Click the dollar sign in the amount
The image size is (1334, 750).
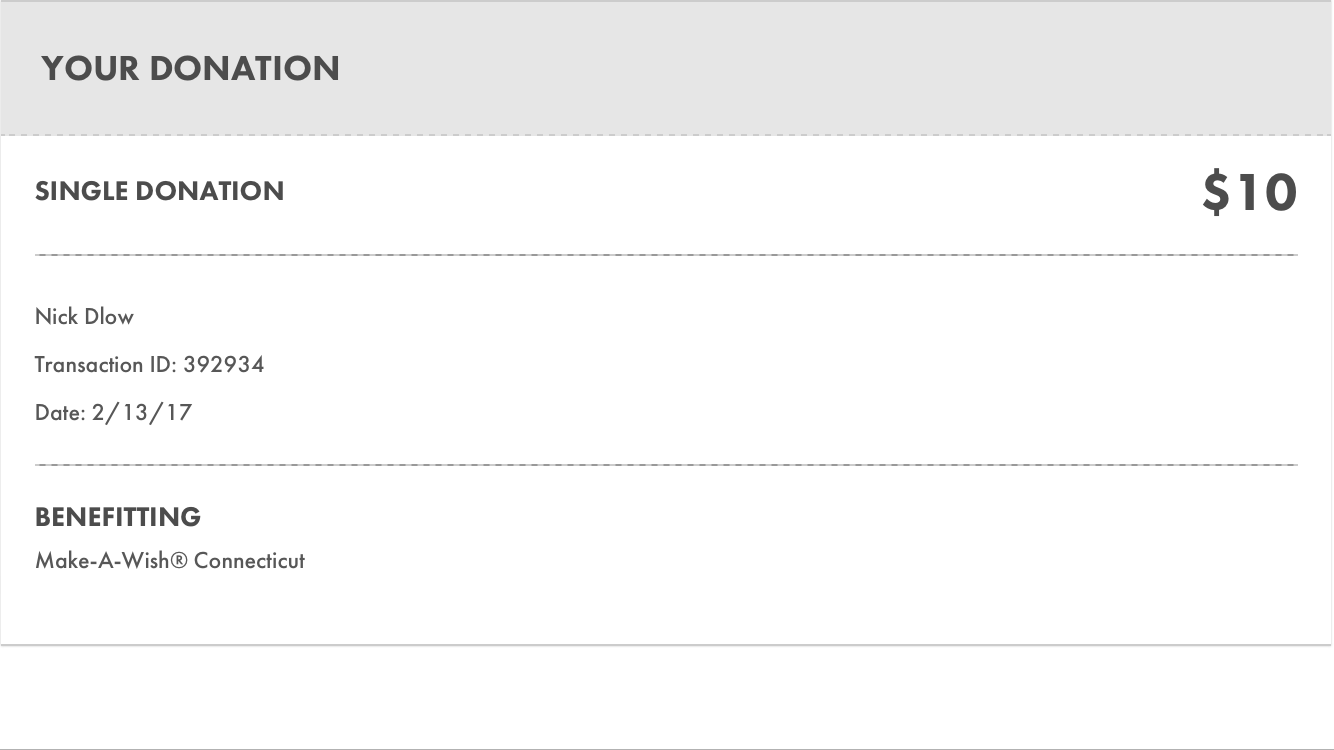tap(1216, 192)
